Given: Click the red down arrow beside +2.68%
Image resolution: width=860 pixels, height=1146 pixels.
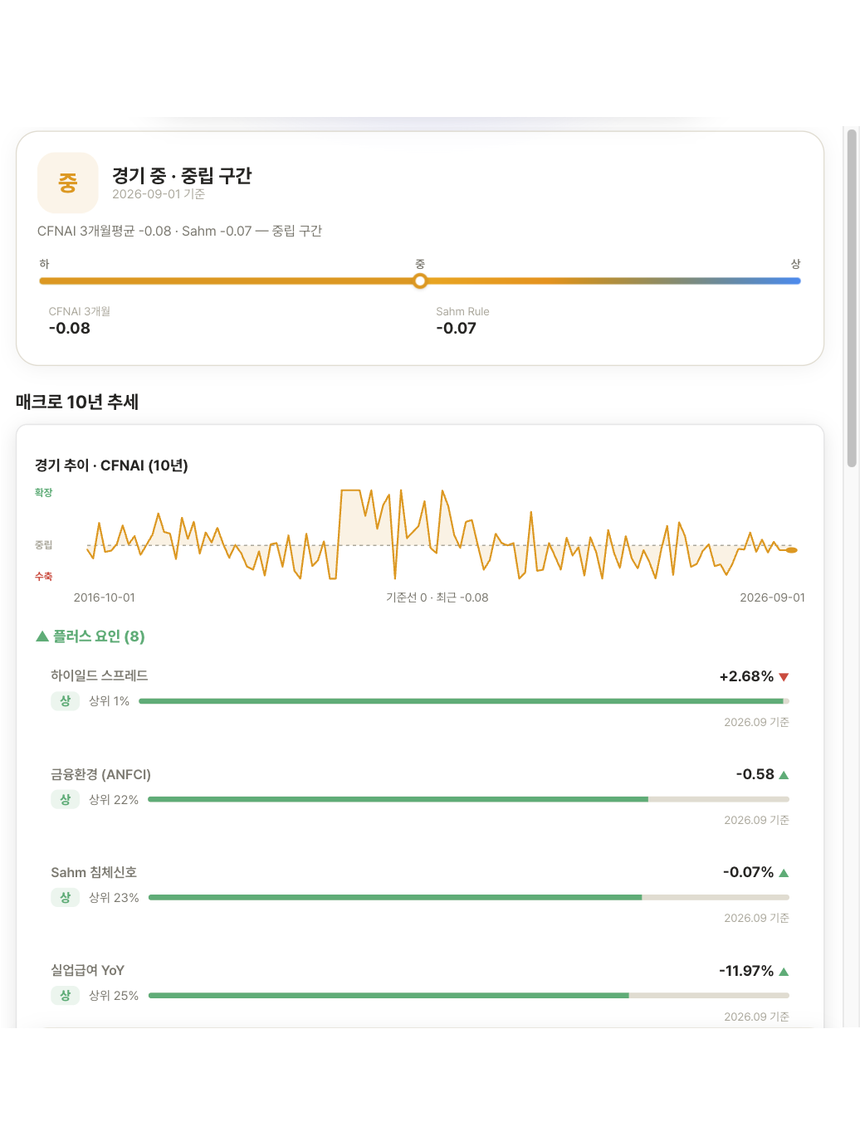Looking at the screenshot, I should (x=784, y=677).
